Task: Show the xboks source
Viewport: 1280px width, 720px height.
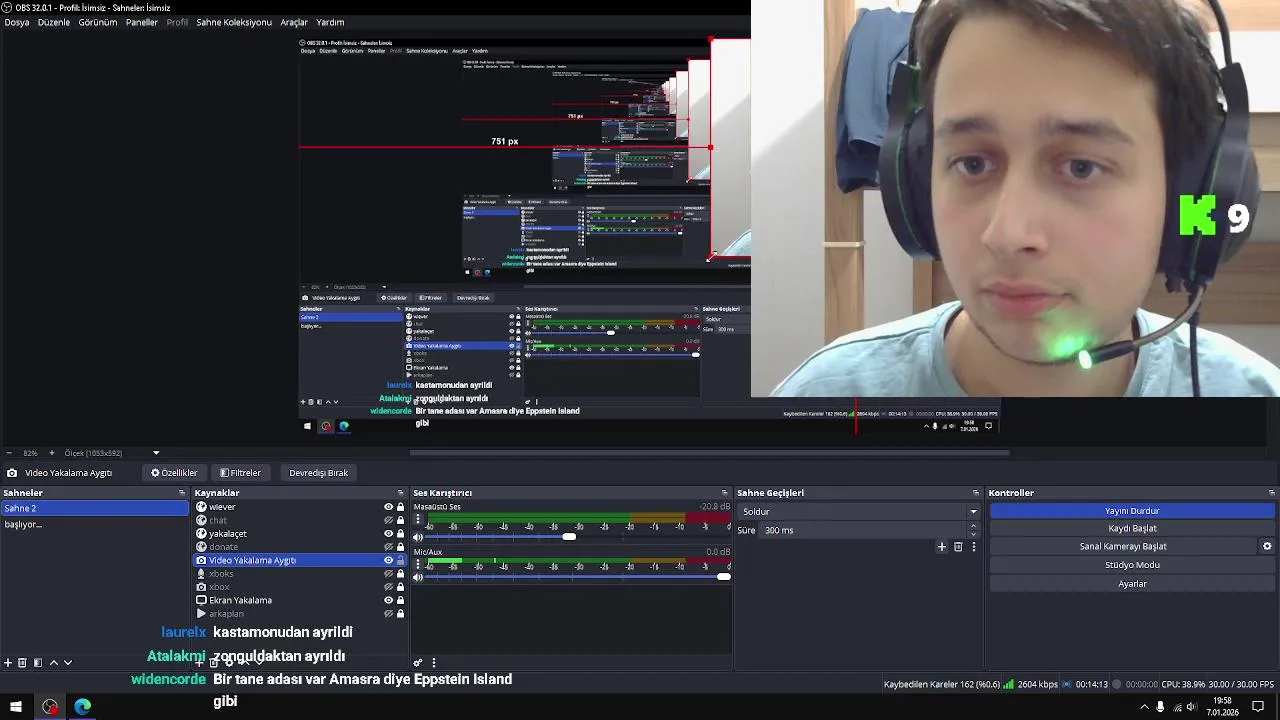Action: 388,574
